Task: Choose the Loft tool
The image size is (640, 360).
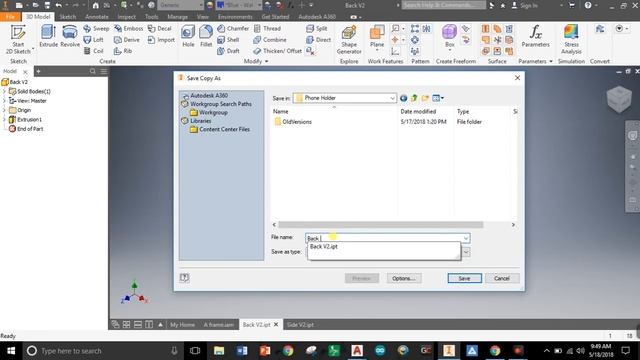Action: (x=93, y=40)
